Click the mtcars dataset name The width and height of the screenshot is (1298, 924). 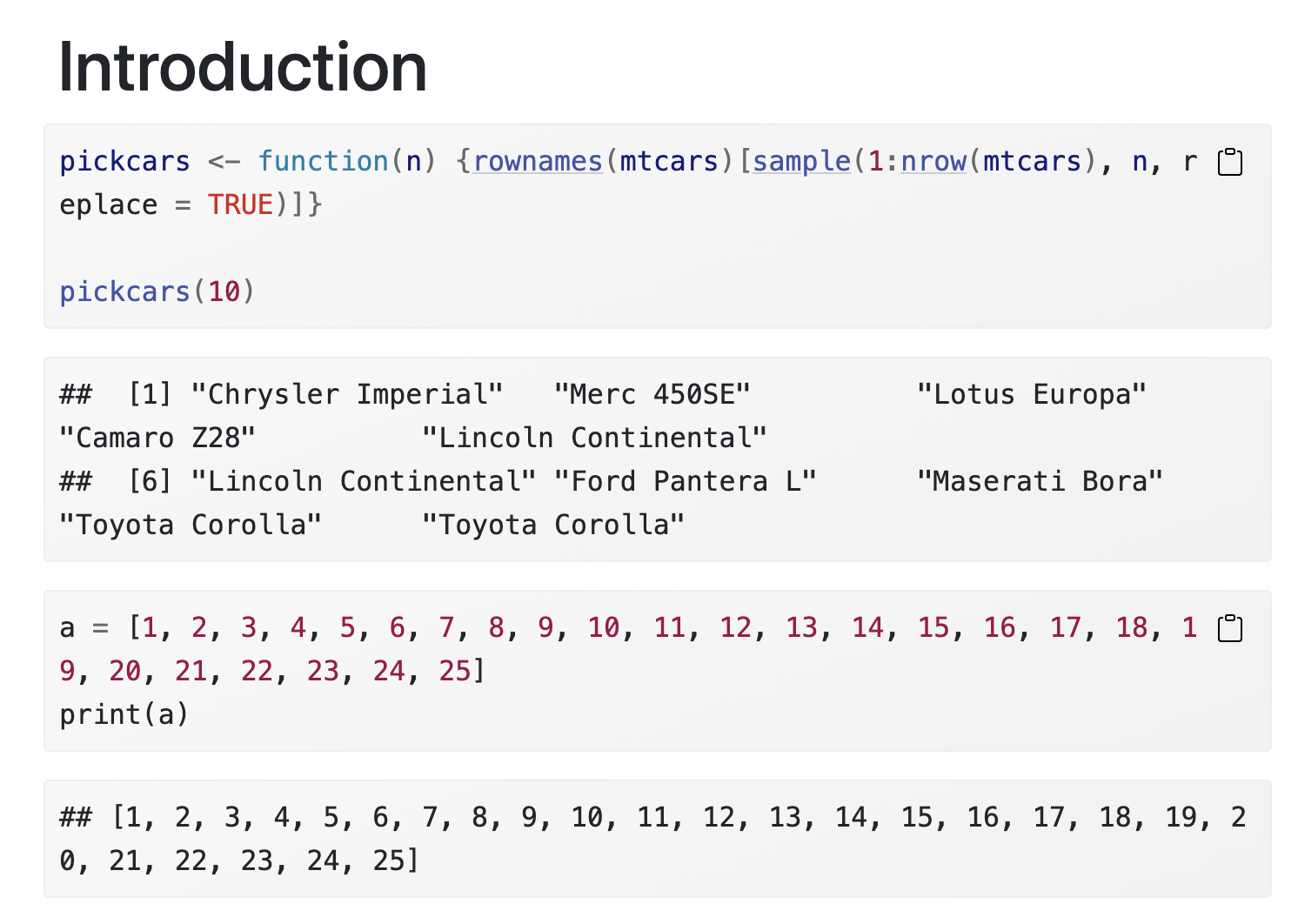click(667, 161)
